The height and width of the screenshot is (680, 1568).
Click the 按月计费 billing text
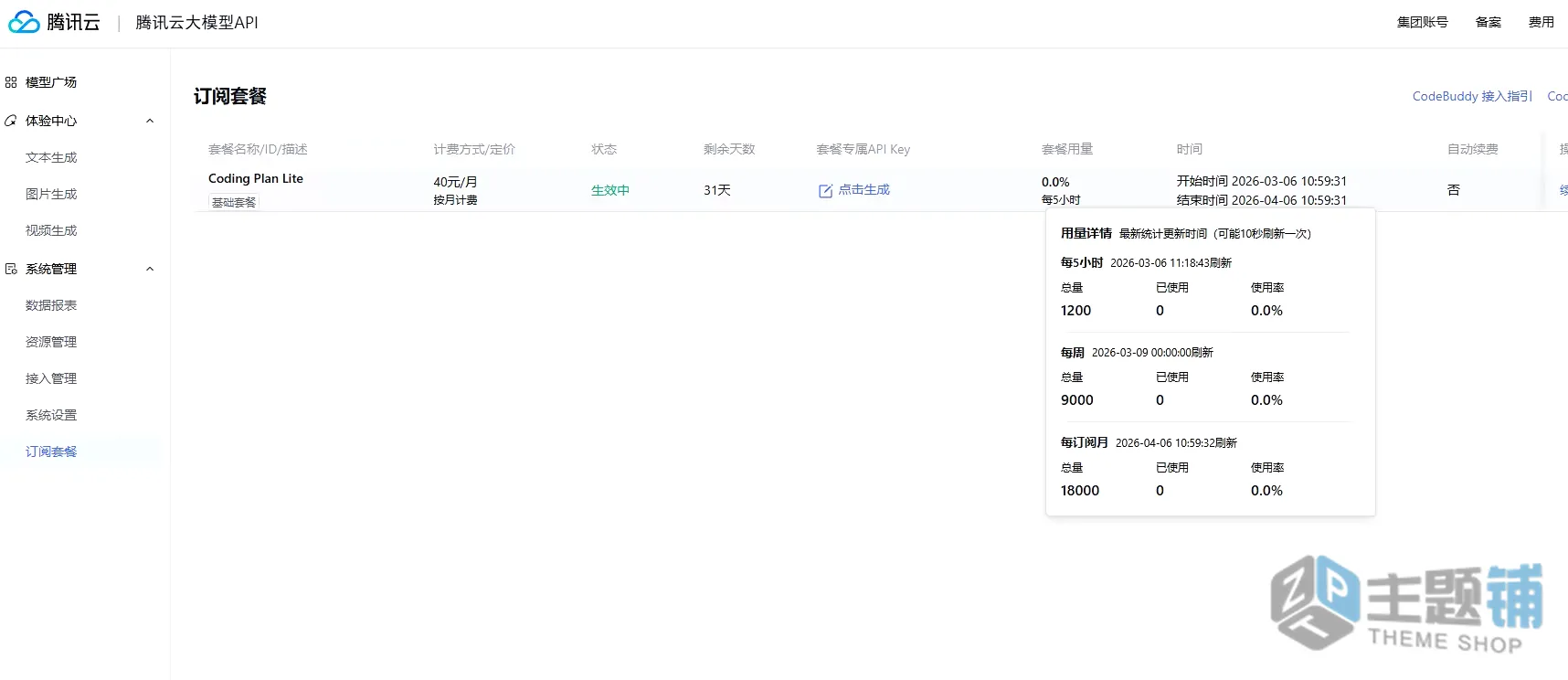455,200
